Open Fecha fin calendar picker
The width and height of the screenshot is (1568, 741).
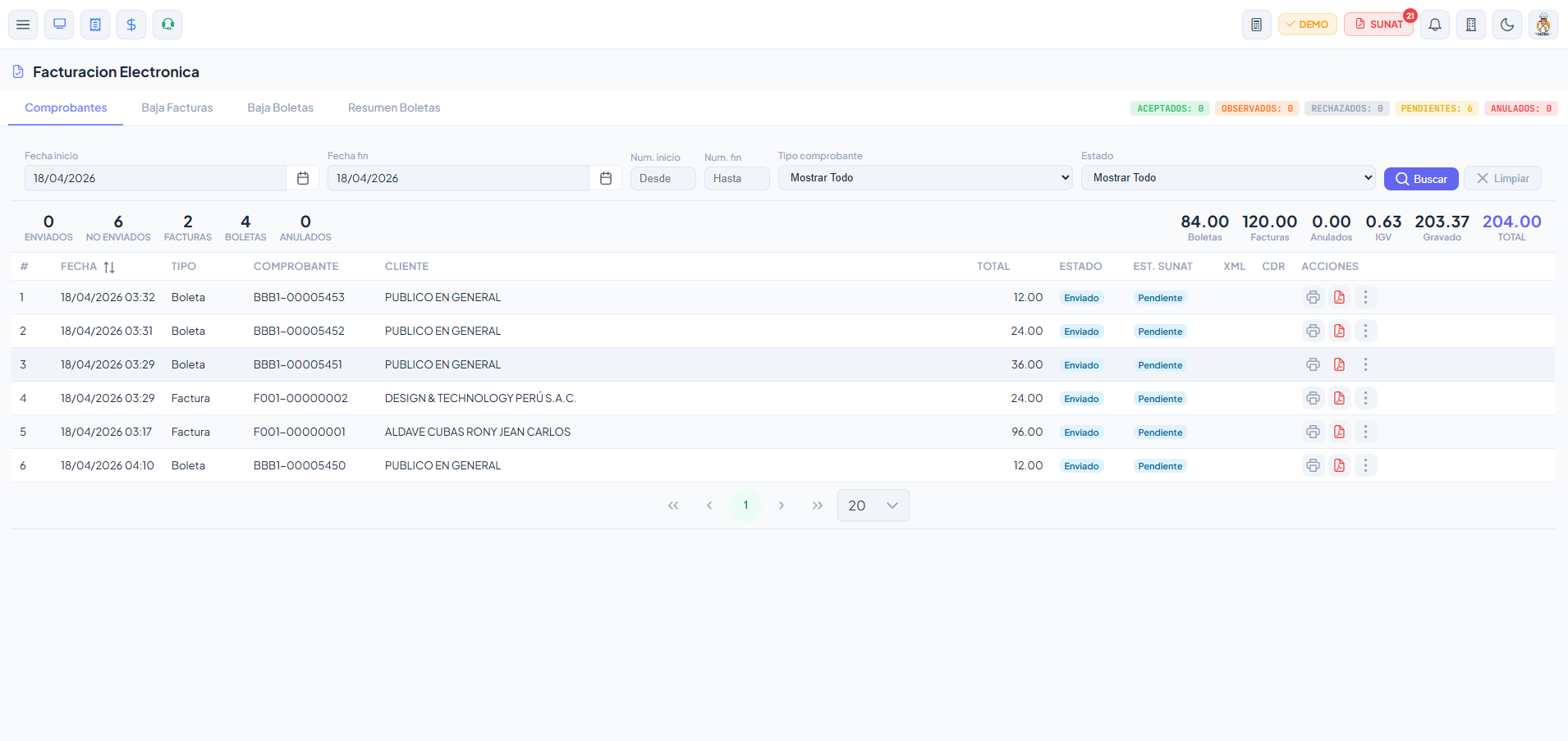606,178
